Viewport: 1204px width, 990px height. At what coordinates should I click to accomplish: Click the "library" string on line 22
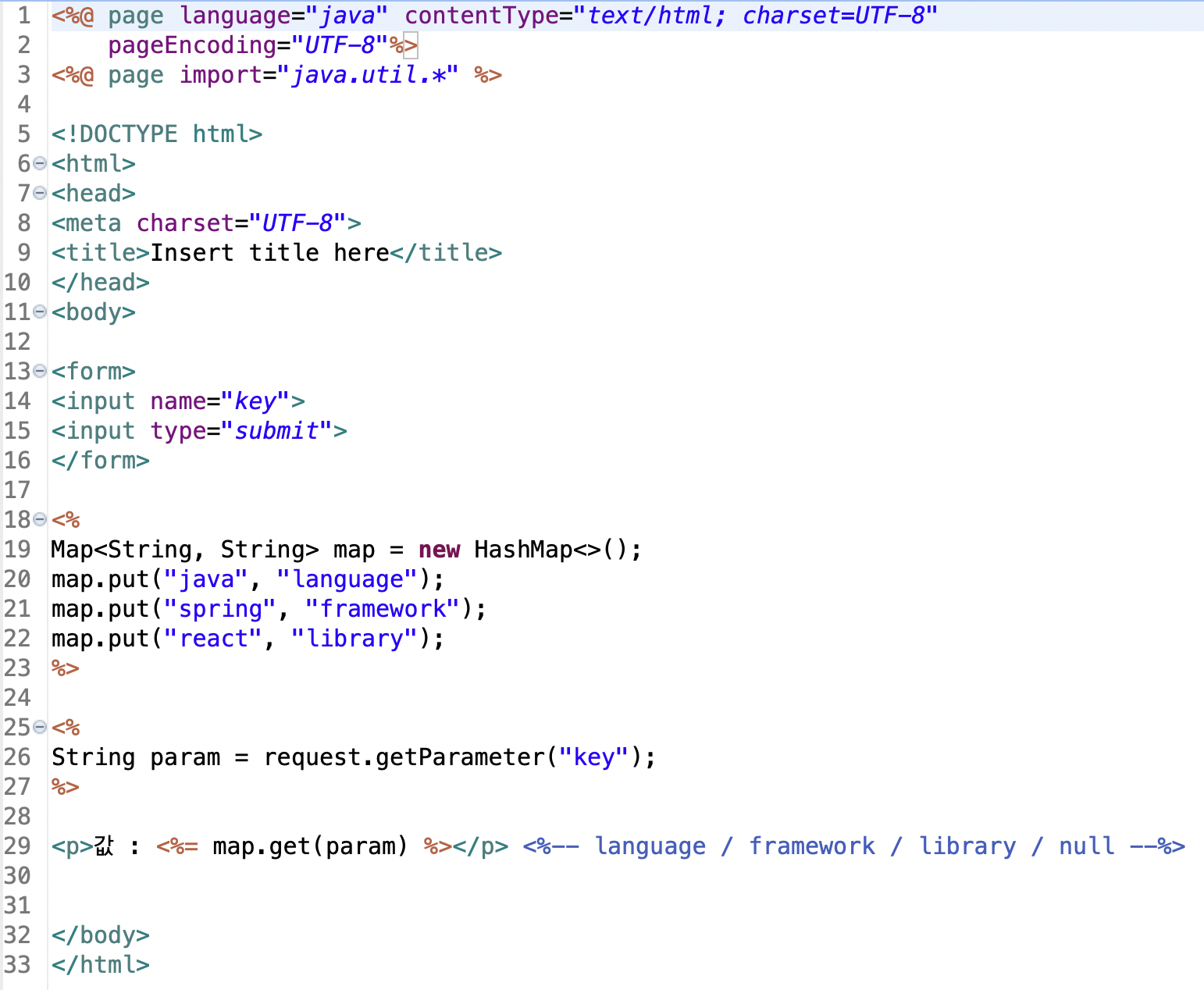[354, 639]
